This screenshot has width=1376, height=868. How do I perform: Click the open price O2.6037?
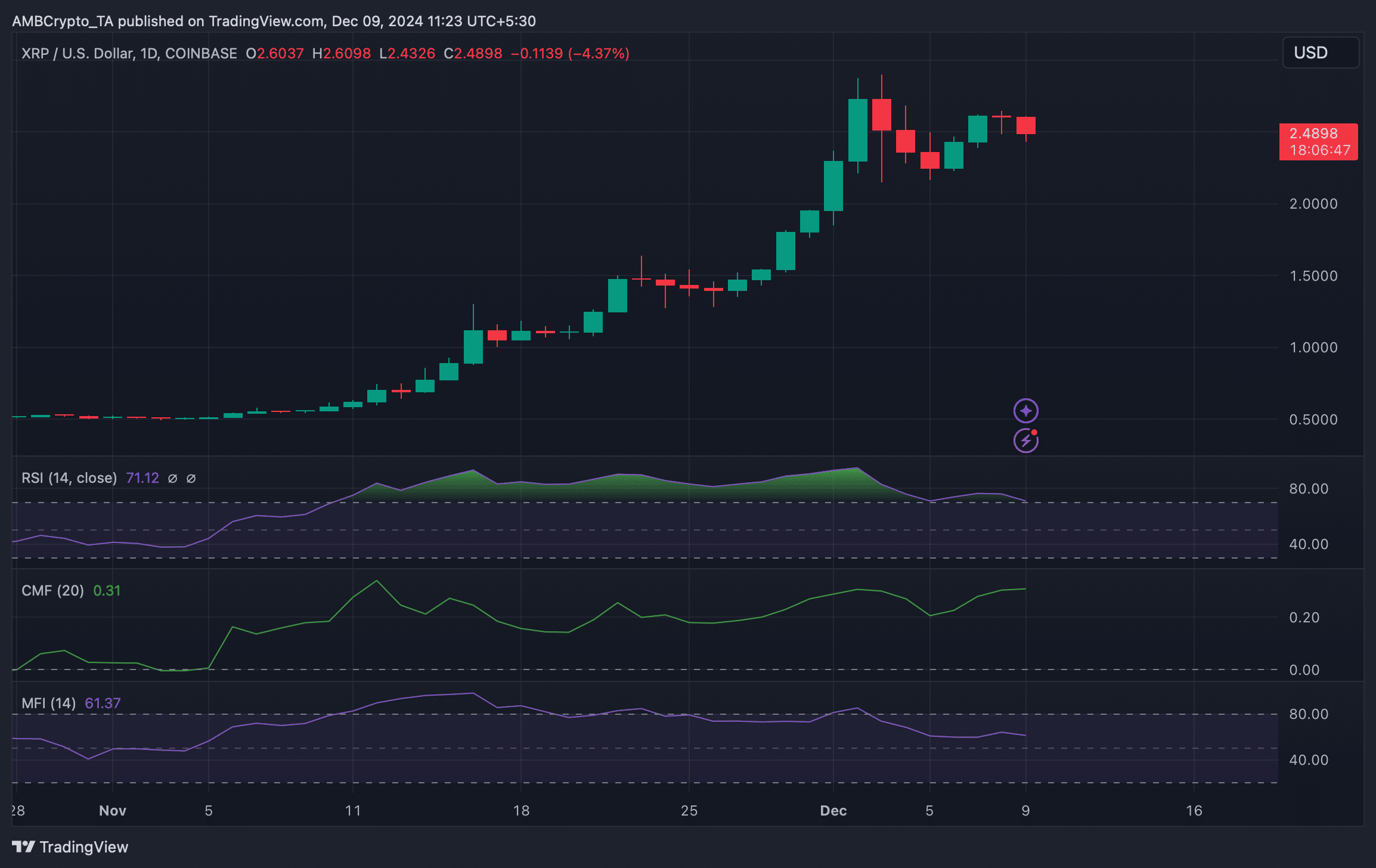click(x=275, y=54)
